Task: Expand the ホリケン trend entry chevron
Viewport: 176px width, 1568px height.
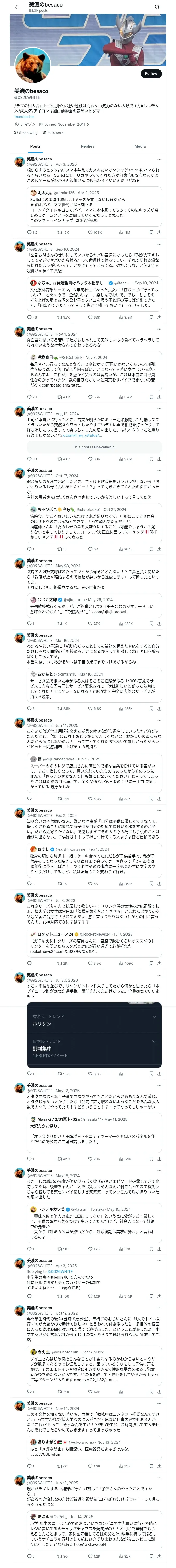Action: click(154, 1017)
